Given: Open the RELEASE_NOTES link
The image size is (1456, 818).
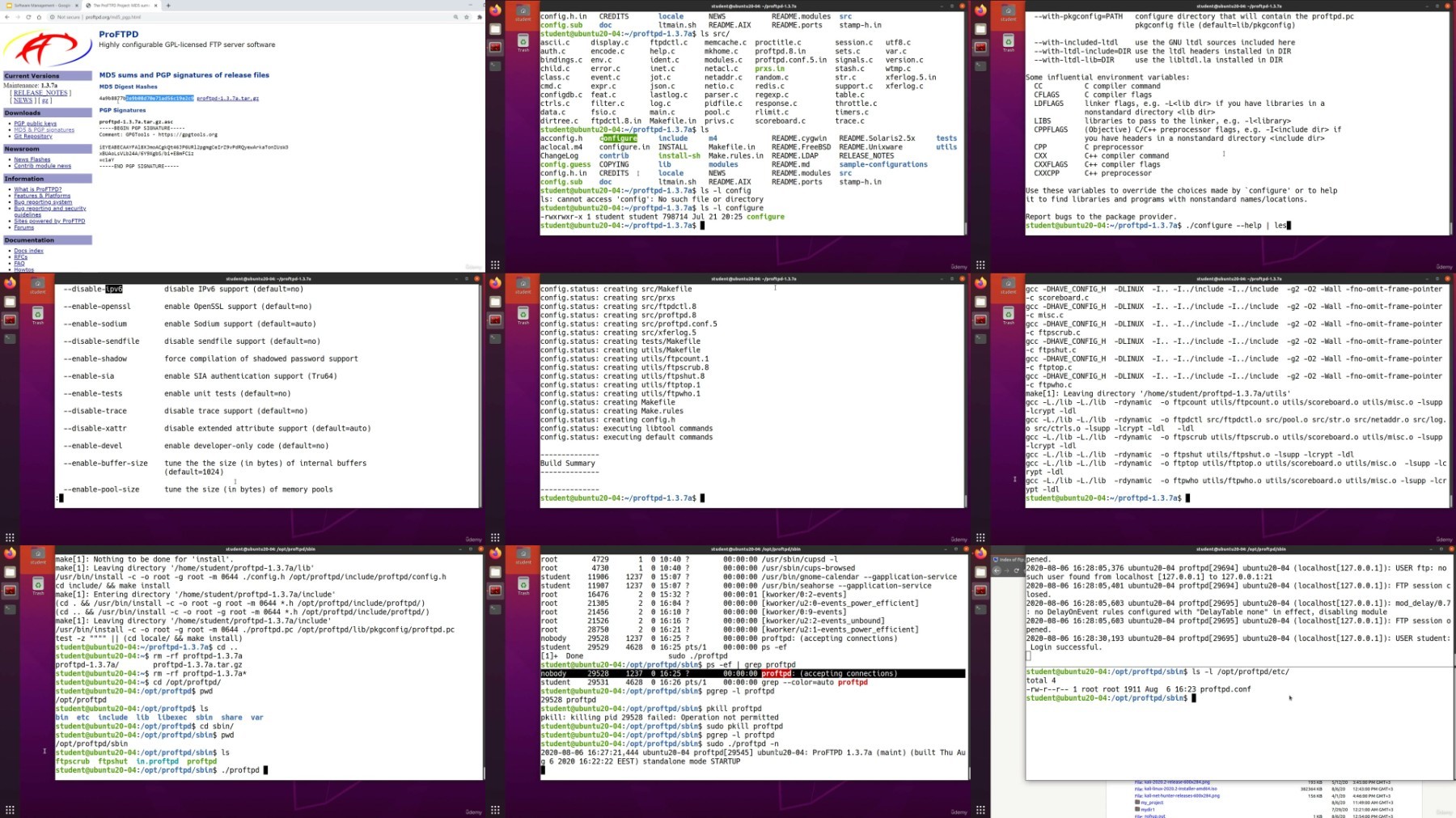Looking at the screenshot, I should coord(40,93).
